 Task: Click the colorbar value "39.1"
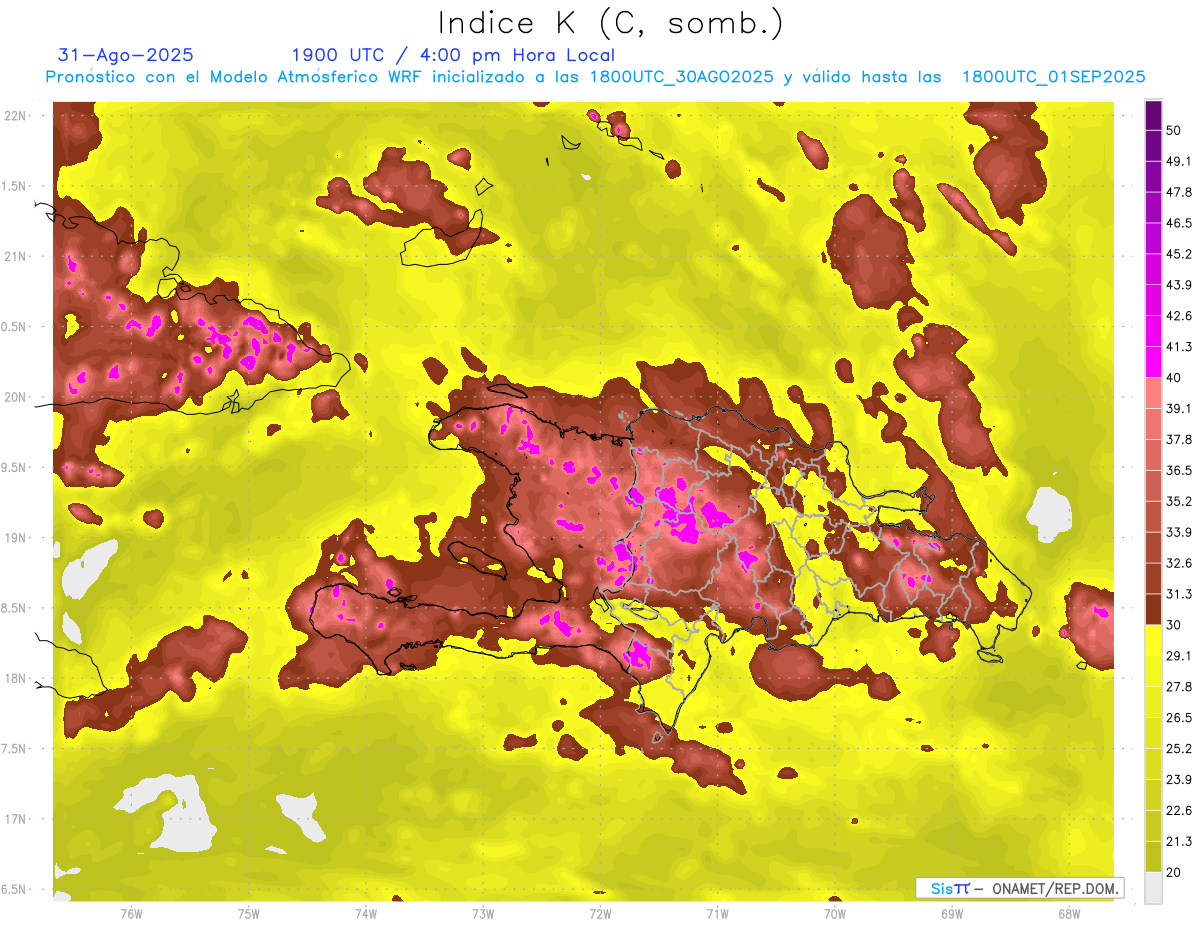tap(1179, 409)
